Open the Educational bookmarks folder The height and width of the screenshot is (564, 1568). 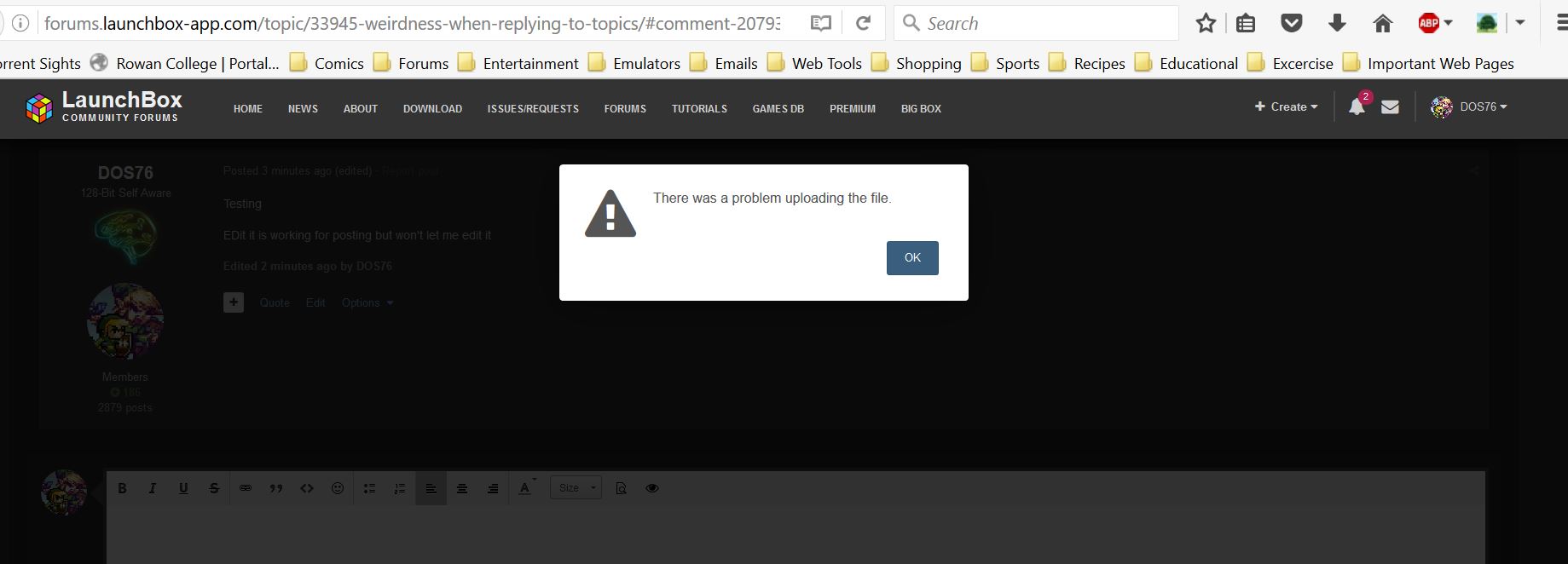pos(1187,63)
